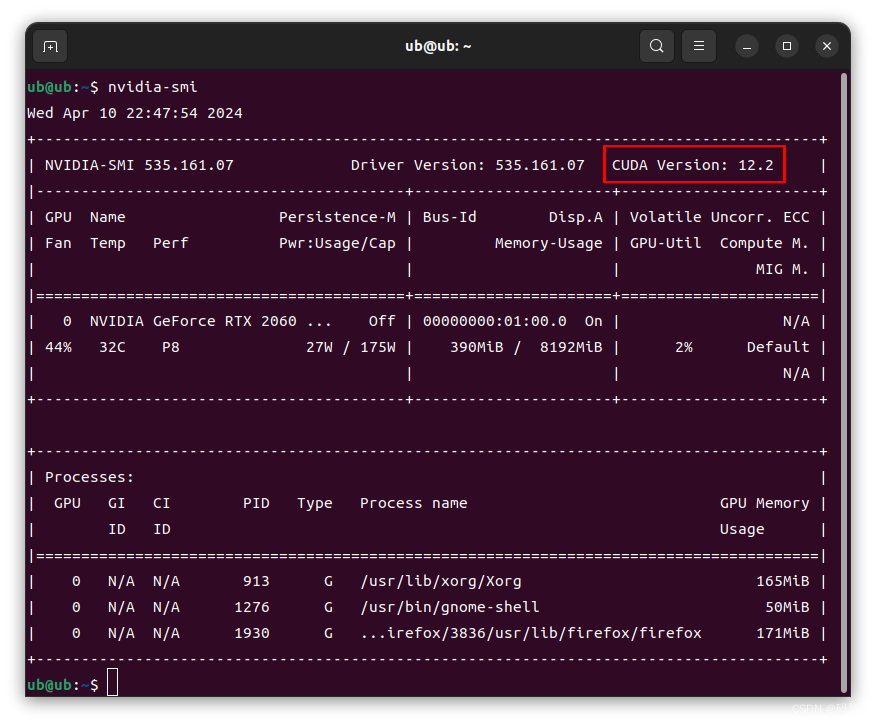Click the process ID '1930'
The width and height of the screenshot is (876, 725).
(252, 633)
